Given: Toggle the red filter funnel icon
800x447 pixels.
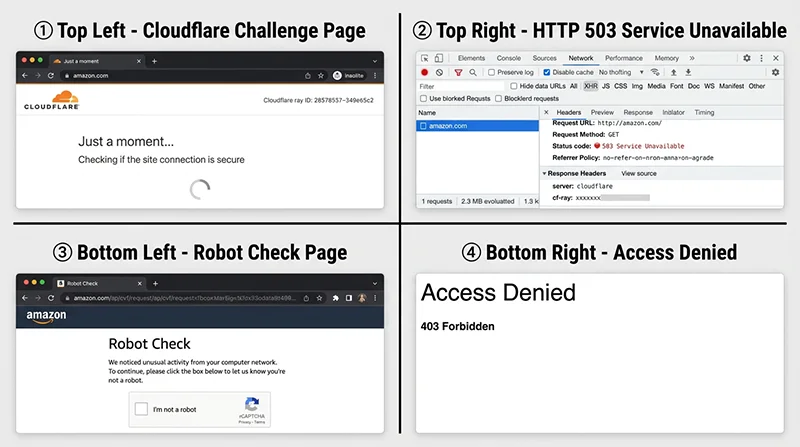Looking at the screenshot, I should point(458,72).
